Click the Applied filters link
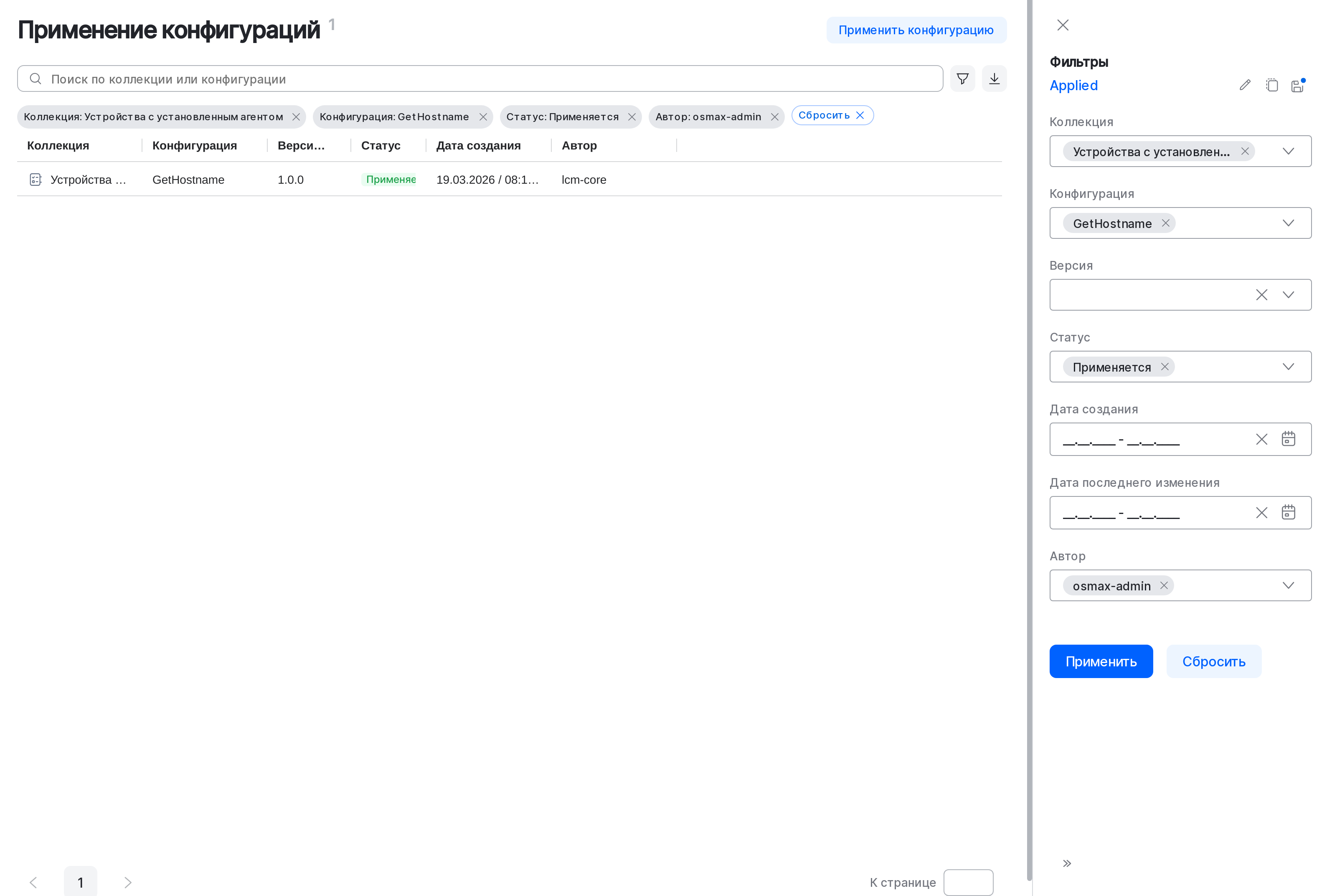This screenshot has width=1332, height=896. (1073, 85)
